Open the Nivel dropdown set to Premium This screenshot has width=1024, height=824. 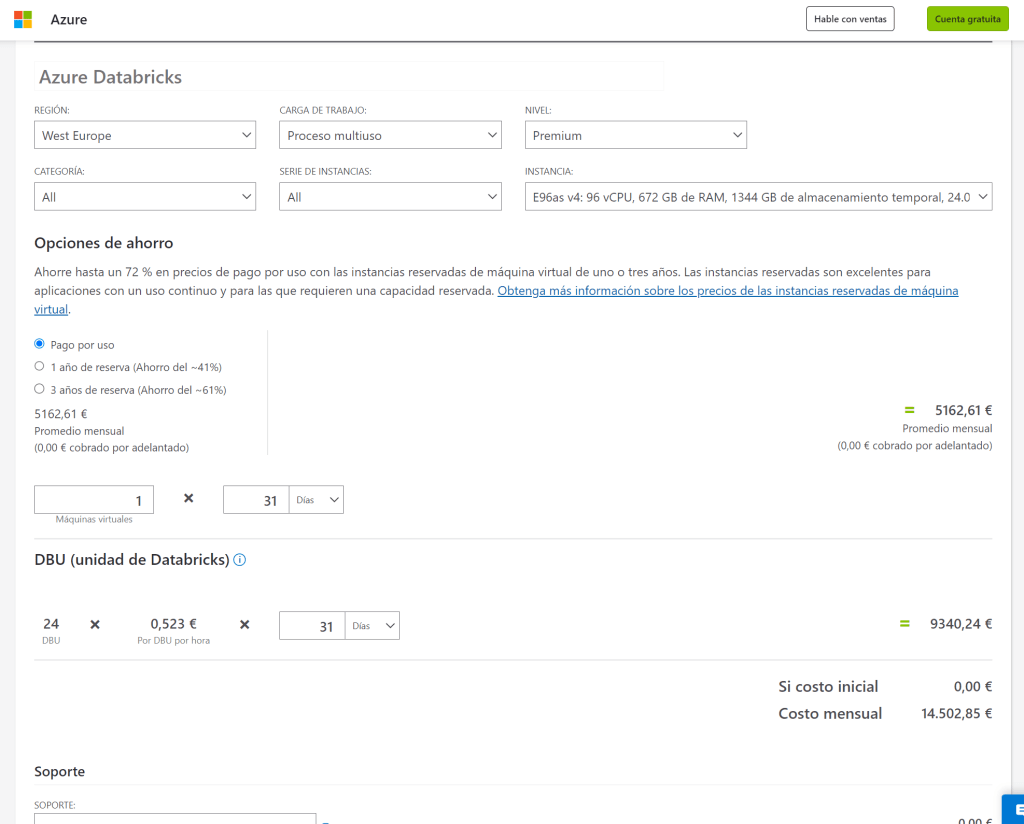(x=635, y=135)
